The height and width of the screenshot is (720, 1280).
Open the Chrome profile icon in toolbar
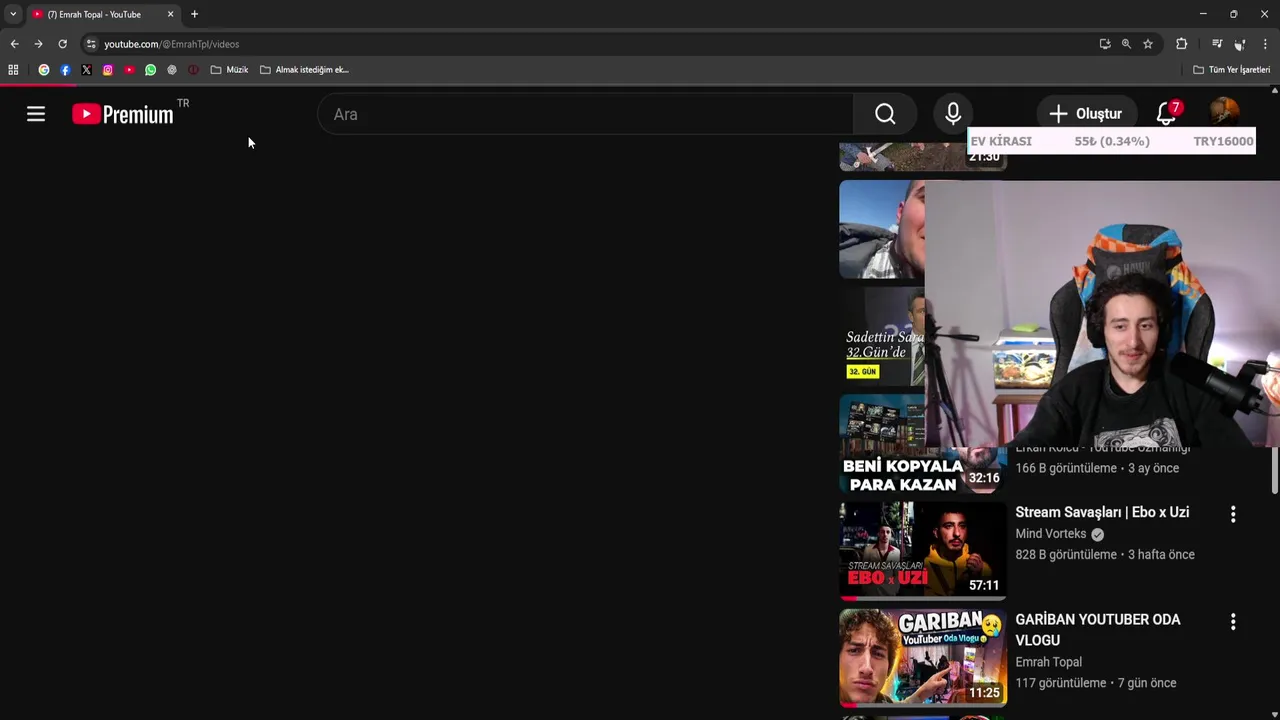click(1240, 44)
